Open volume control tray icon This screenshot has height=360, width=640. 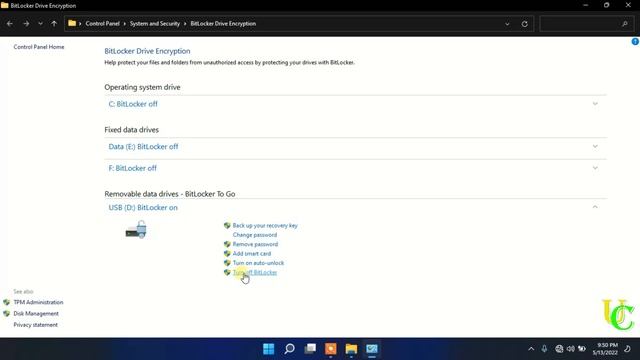coord(571,349)
